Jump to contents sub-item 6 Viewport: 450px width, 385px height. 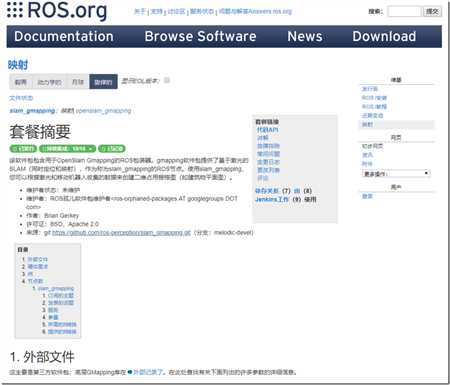62,332
